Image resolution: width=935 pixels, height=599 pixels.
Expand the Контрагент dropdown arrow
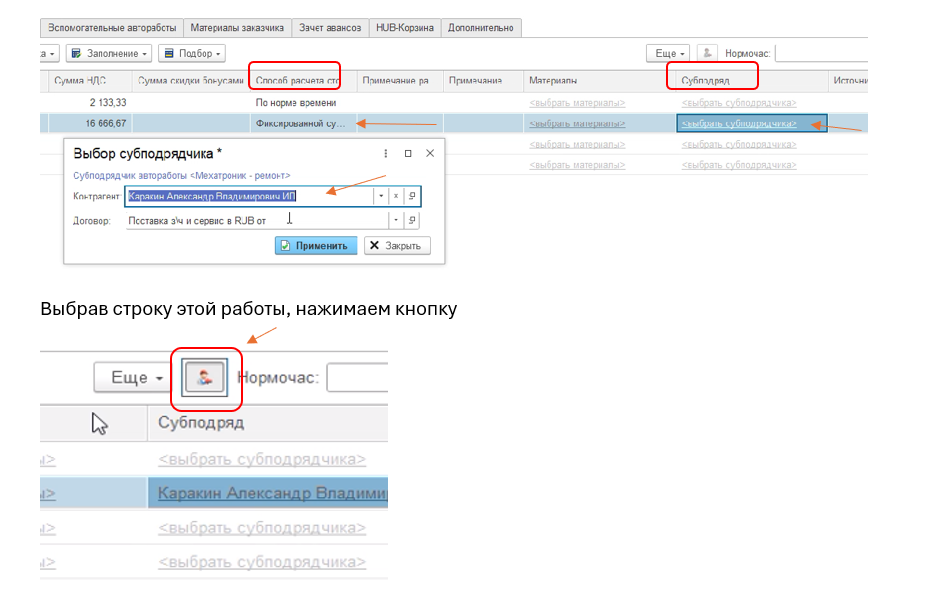tap(380, 196)
